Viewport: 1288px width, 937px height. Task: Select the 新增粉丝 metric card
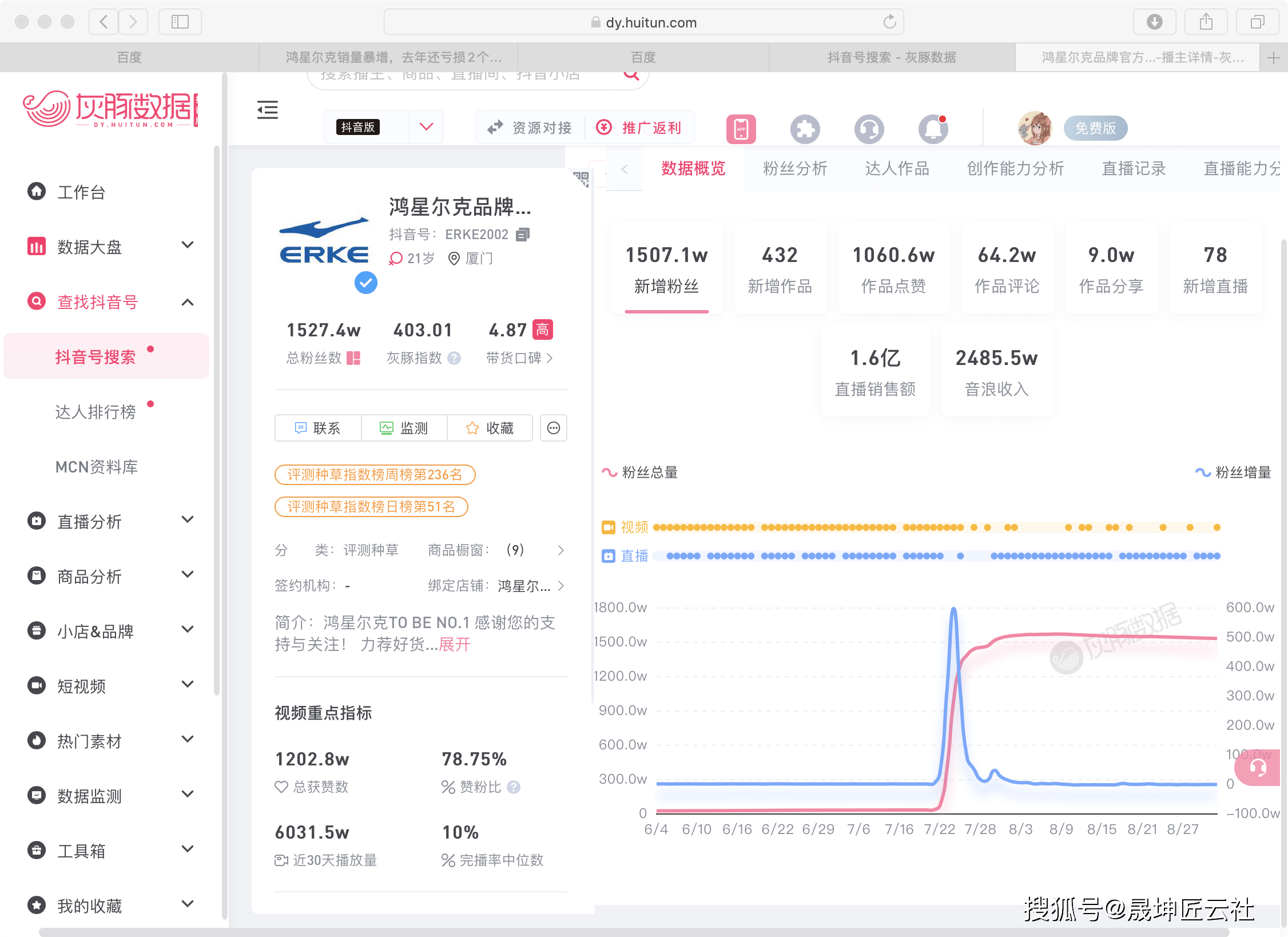tap(667, 269)
